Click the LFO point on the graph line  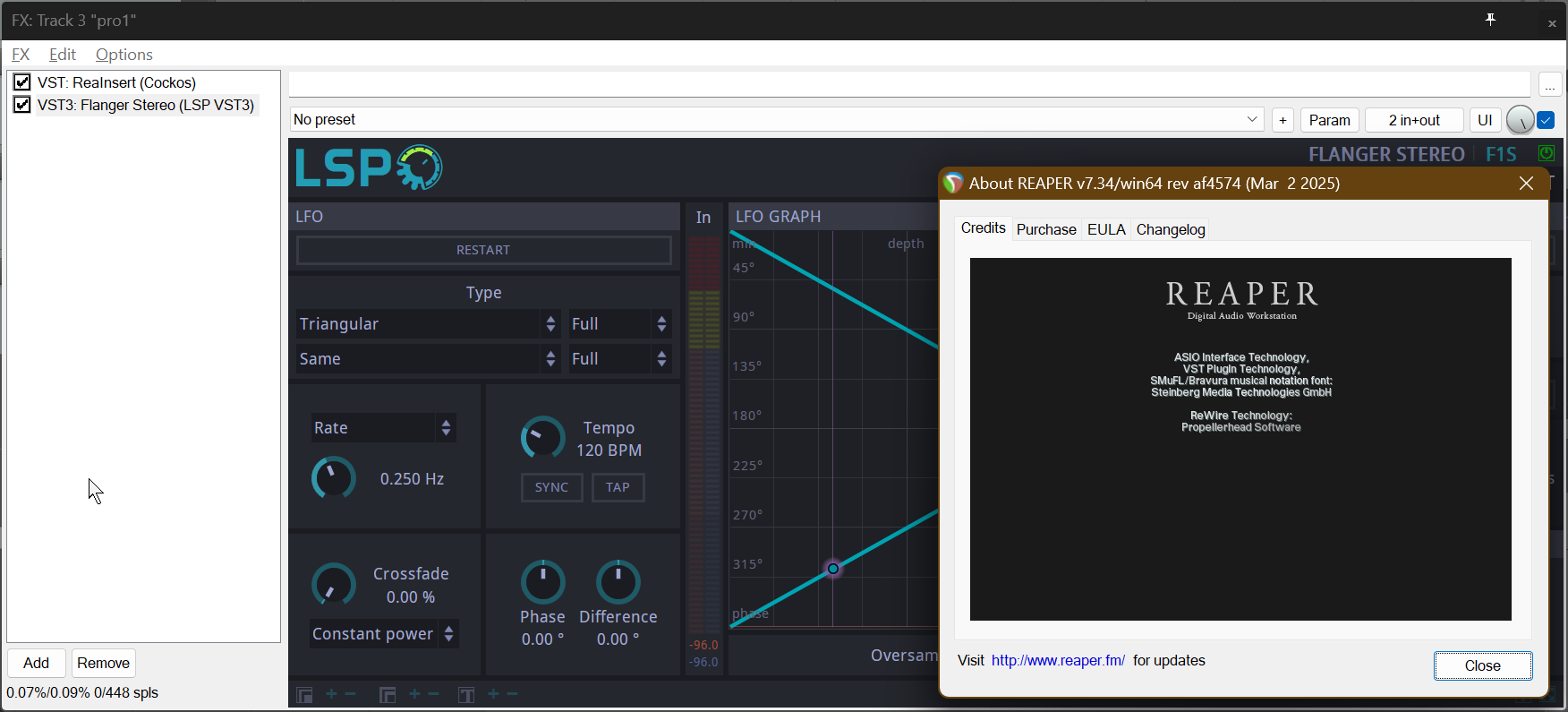click(x=833, y=569)
